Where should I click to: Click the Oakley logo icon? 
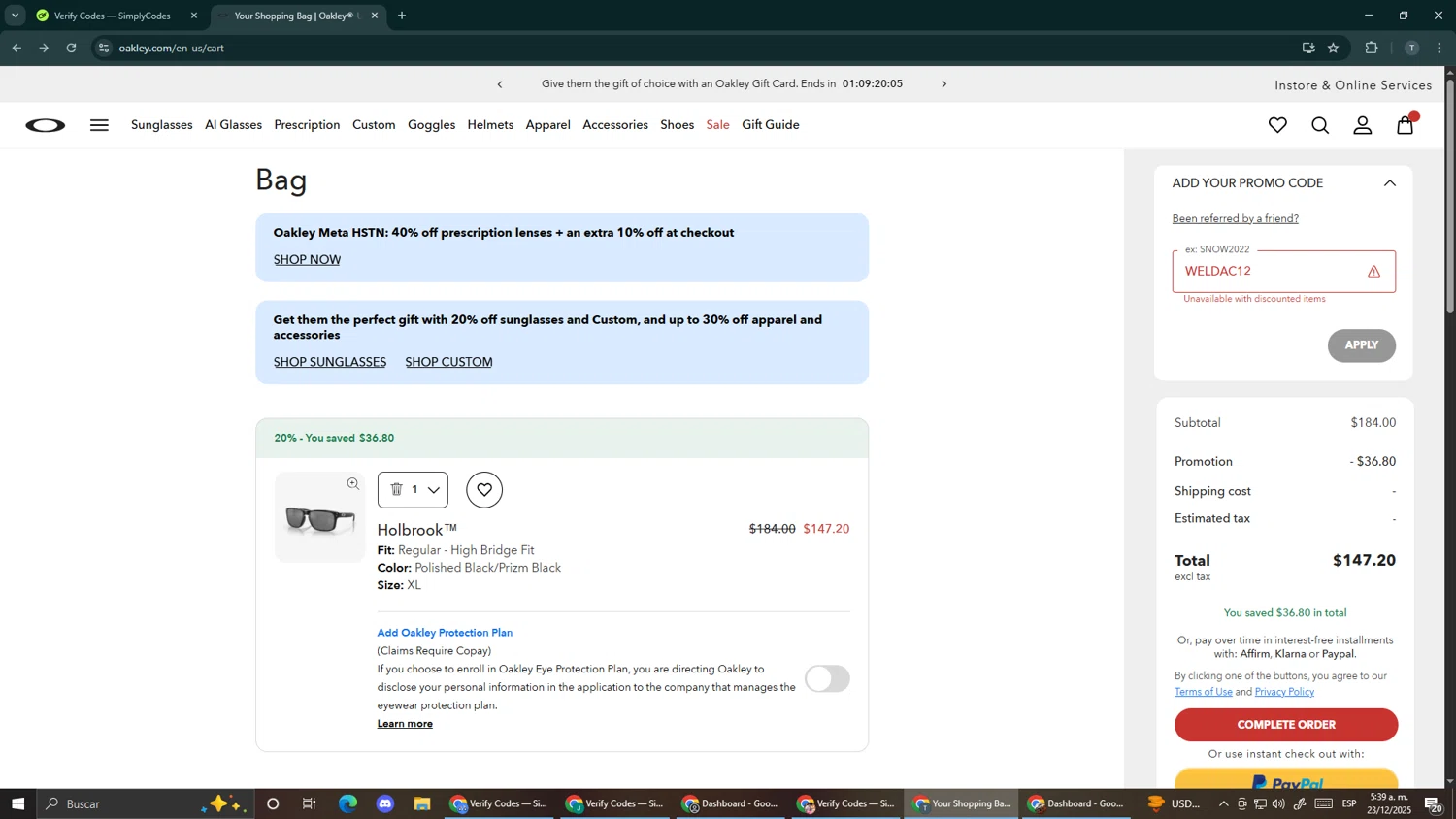pyautogui.click(x=46, y=125)
